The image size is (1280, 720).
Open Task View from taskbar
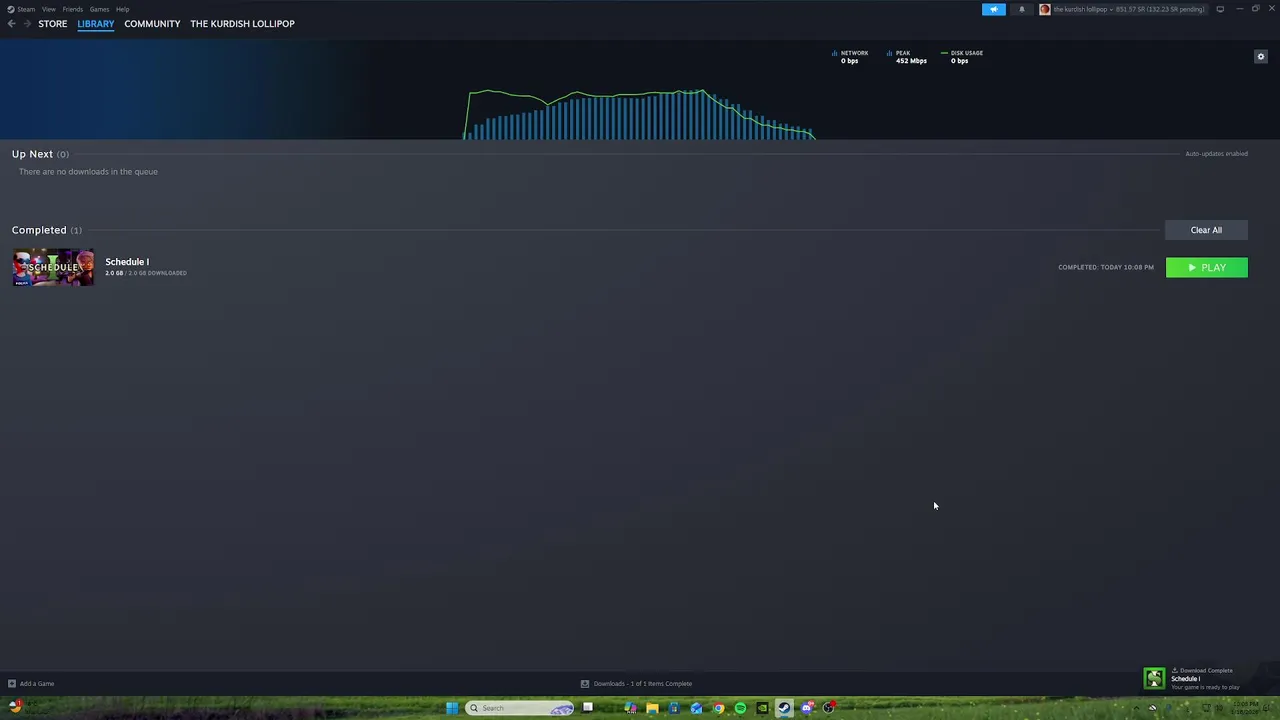588,707
